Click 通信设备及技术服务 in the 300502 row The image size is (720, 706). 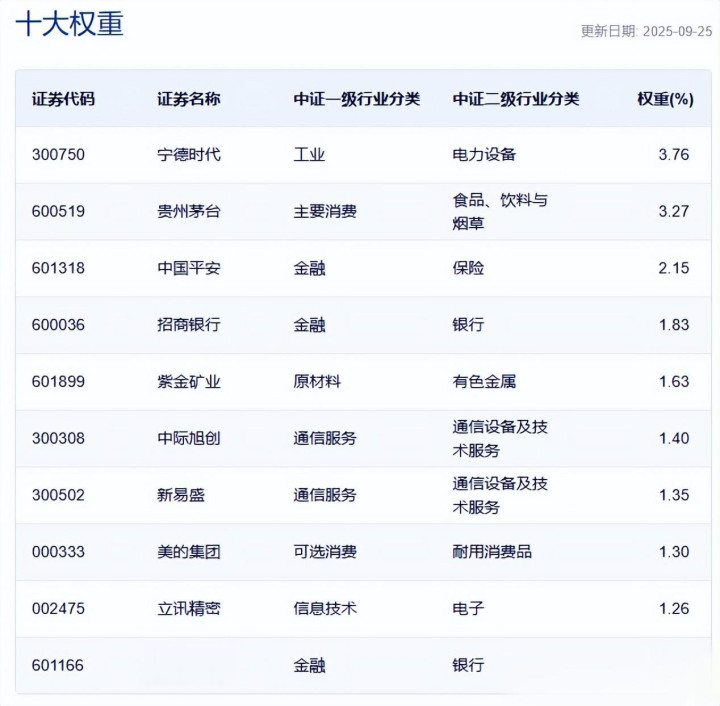point(500,495)
